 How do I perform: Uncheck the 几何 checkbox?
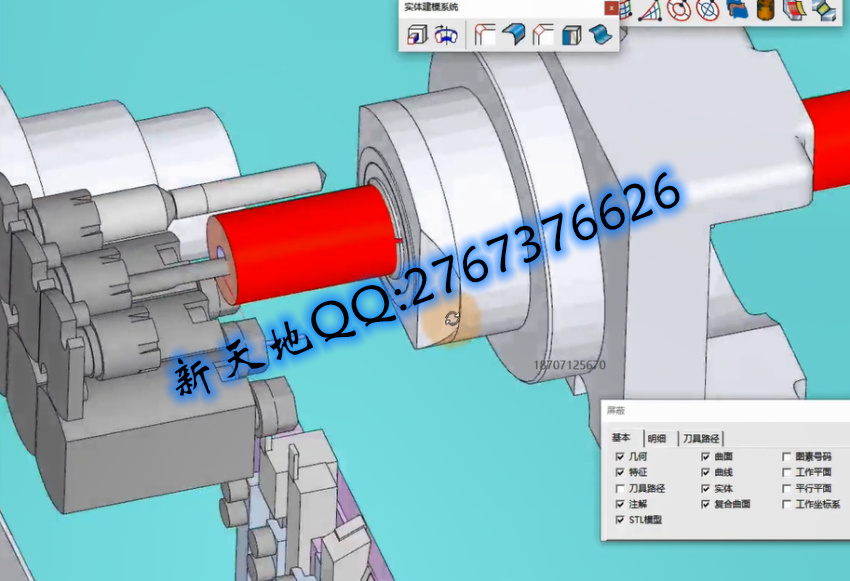620,456
